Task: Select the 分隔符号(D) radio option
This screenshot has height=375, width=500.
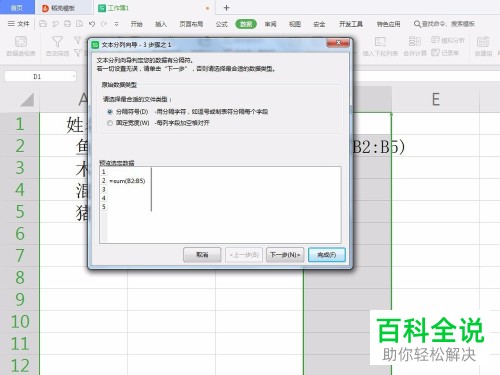Action: point(110,112)
